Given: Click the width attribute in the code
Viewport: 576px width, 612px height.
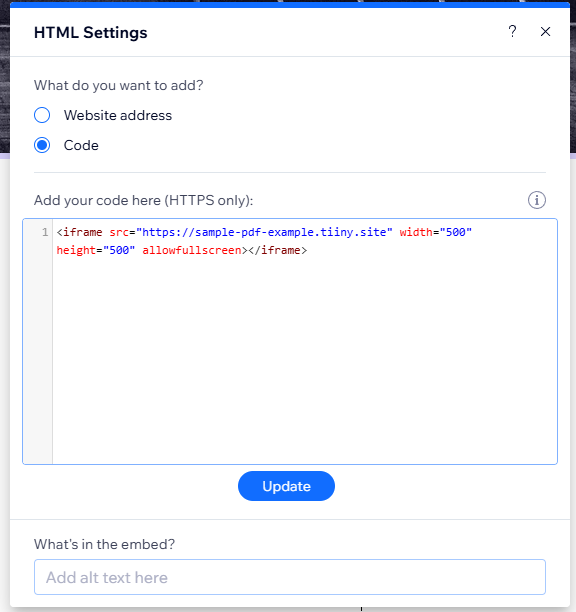Looking at the screenshot, I should click(416, 232).
